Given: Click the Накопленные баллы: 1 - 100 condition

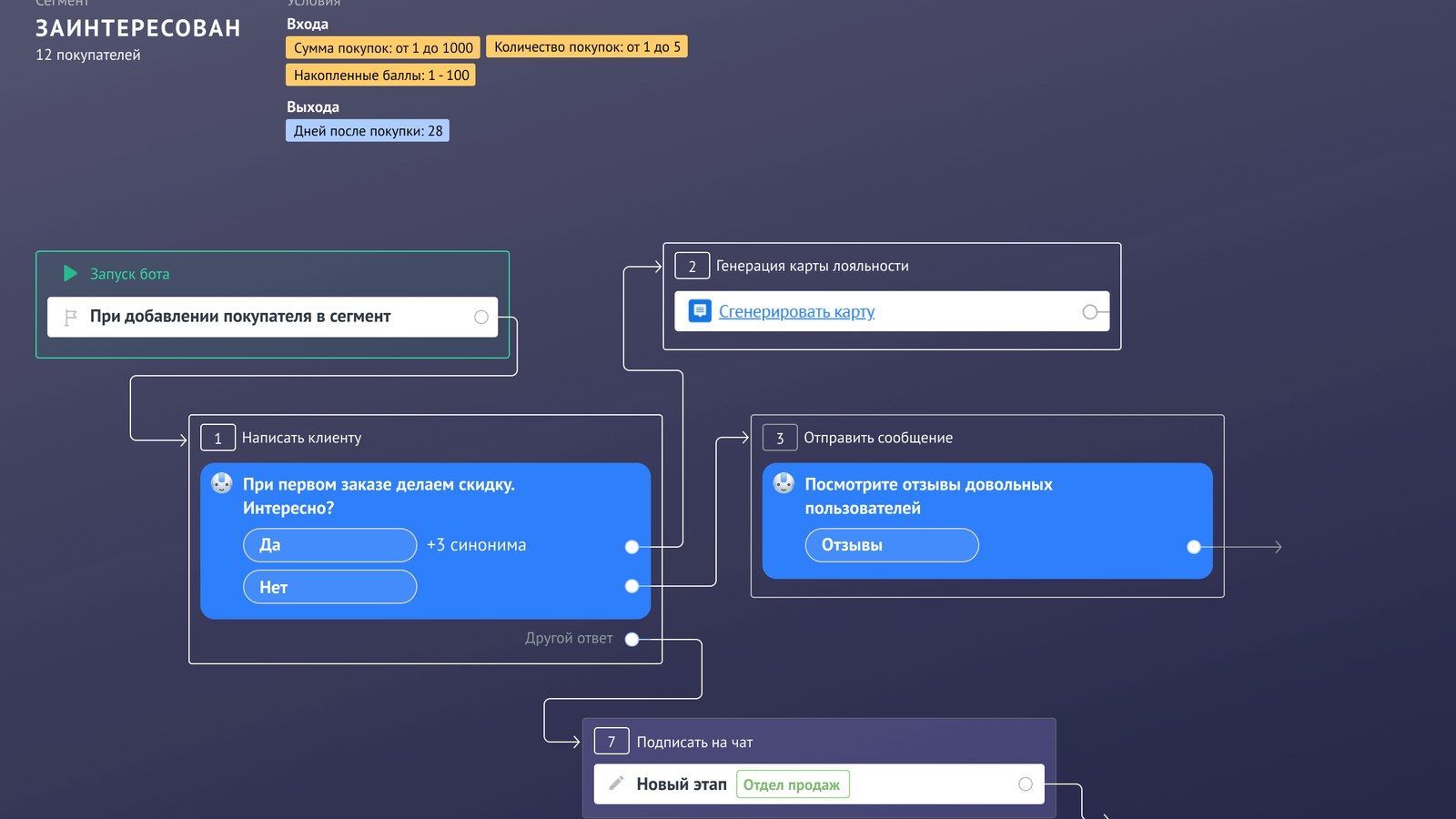Looking at the screenshot, I should [x=380, y=76].
